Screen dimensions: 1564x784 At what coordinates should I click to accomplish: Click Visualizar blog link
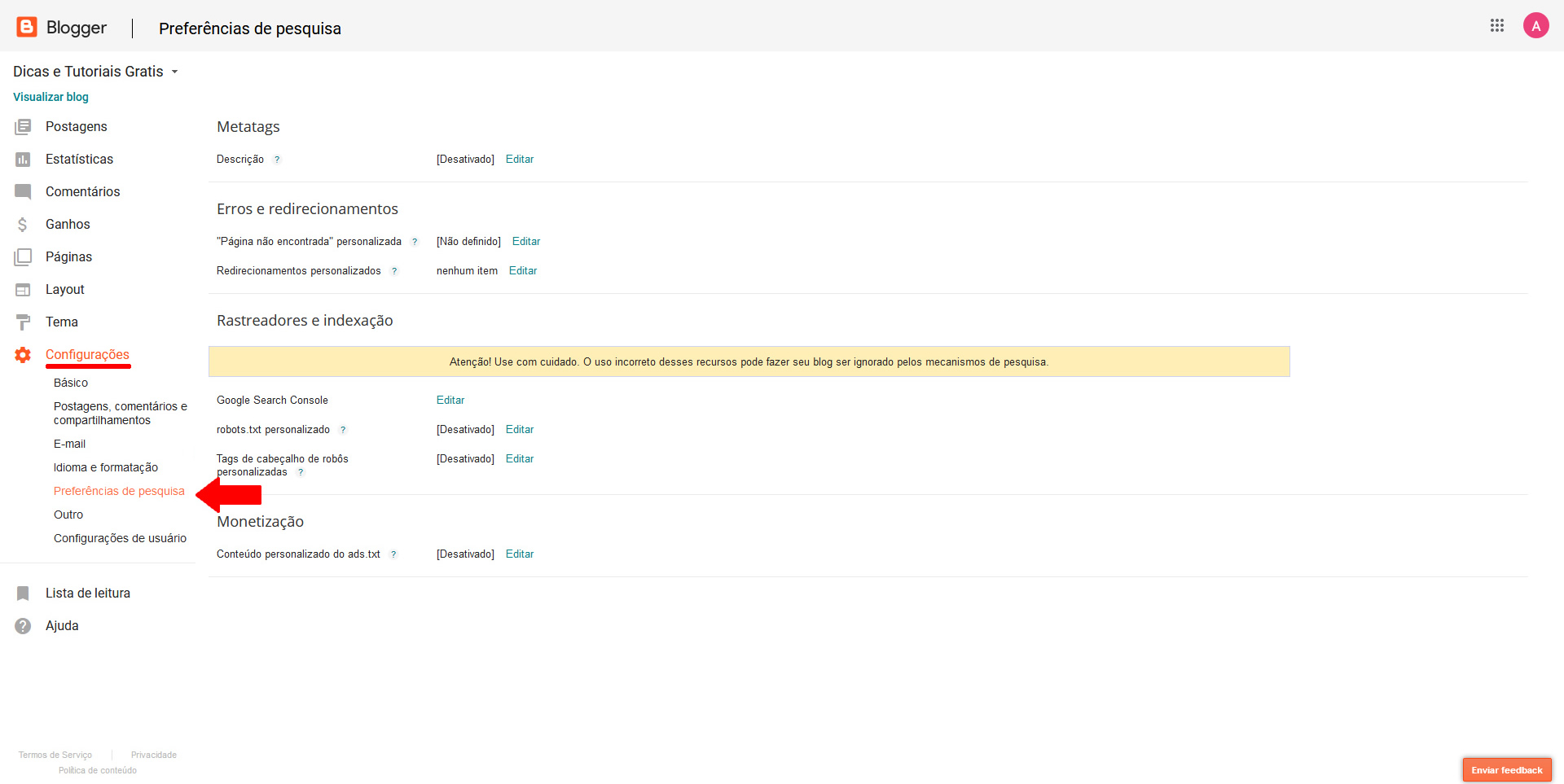(x=51, y=97)
